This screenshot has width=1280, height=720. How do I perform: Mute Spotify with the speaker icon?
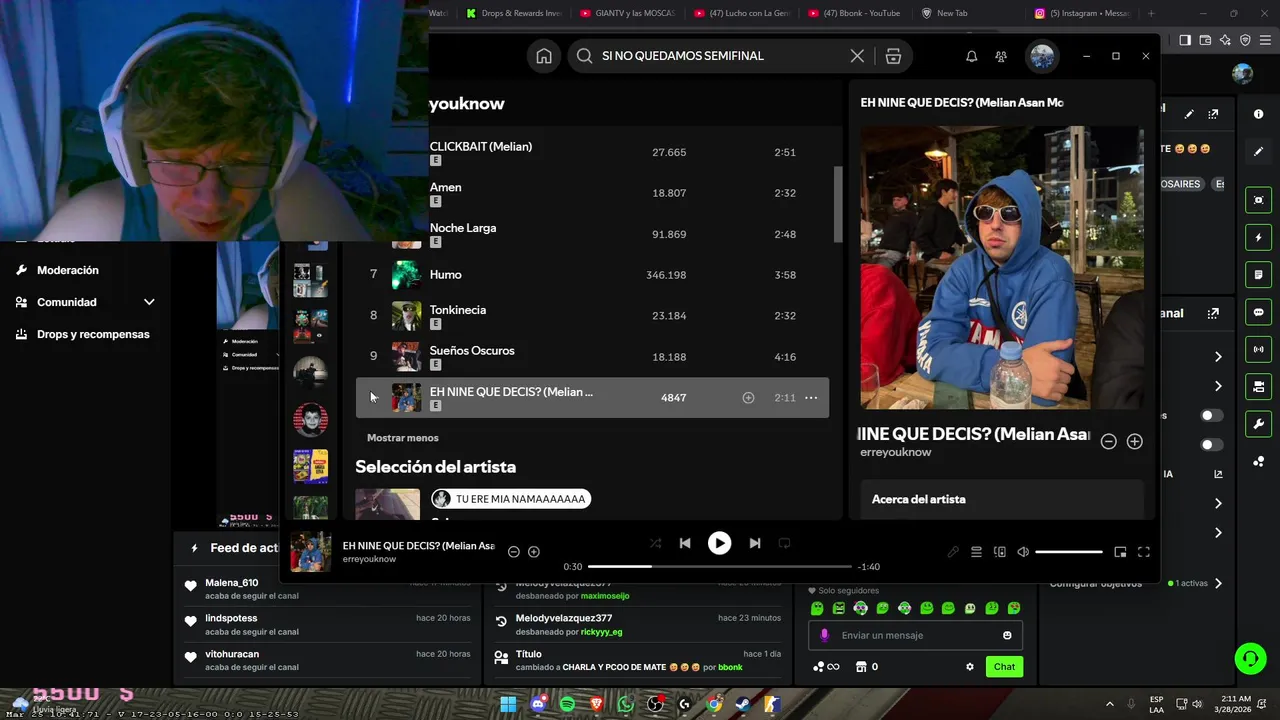1023,552
